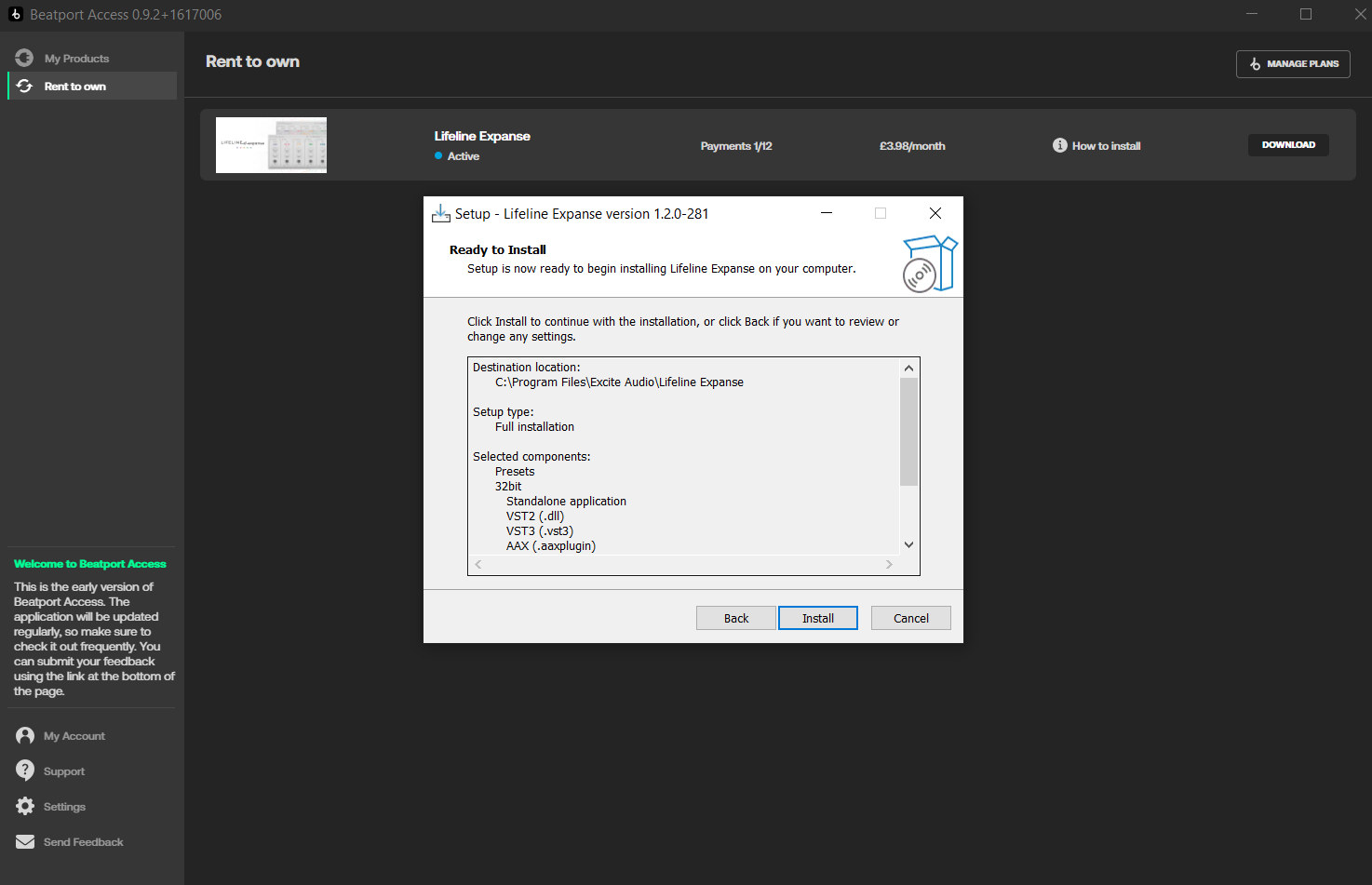The width and height of the screenshot is (1372, 885).
Task: Click the How to install info icon
Action: (1059, 145)
